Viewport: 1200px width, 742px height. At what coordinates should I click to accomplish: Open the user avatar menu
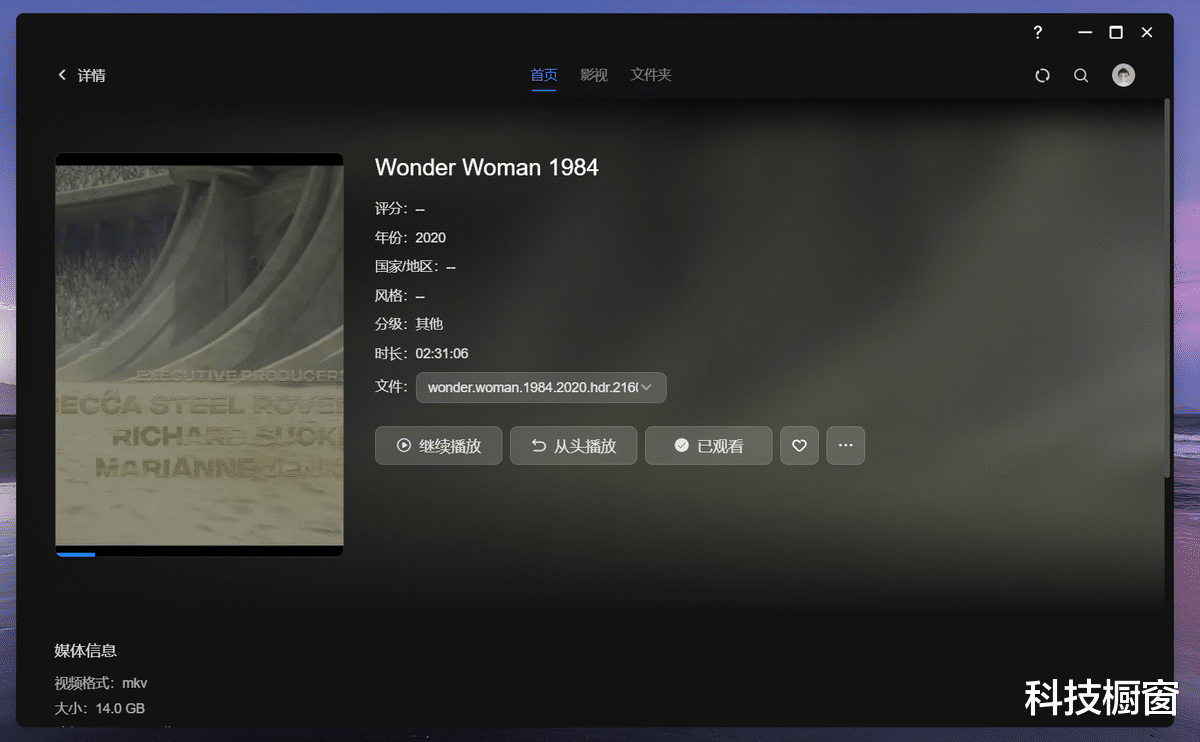(1123, 75)
